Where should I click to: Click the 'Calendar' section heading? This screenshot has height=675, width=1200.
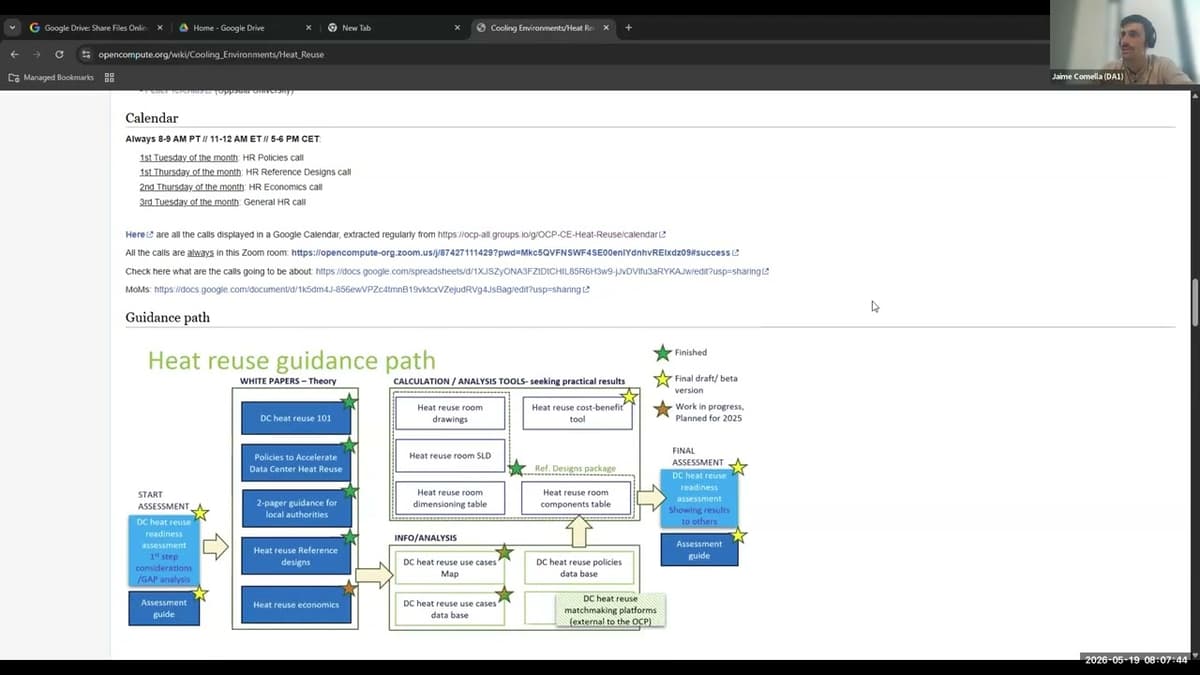pos(152,118)
